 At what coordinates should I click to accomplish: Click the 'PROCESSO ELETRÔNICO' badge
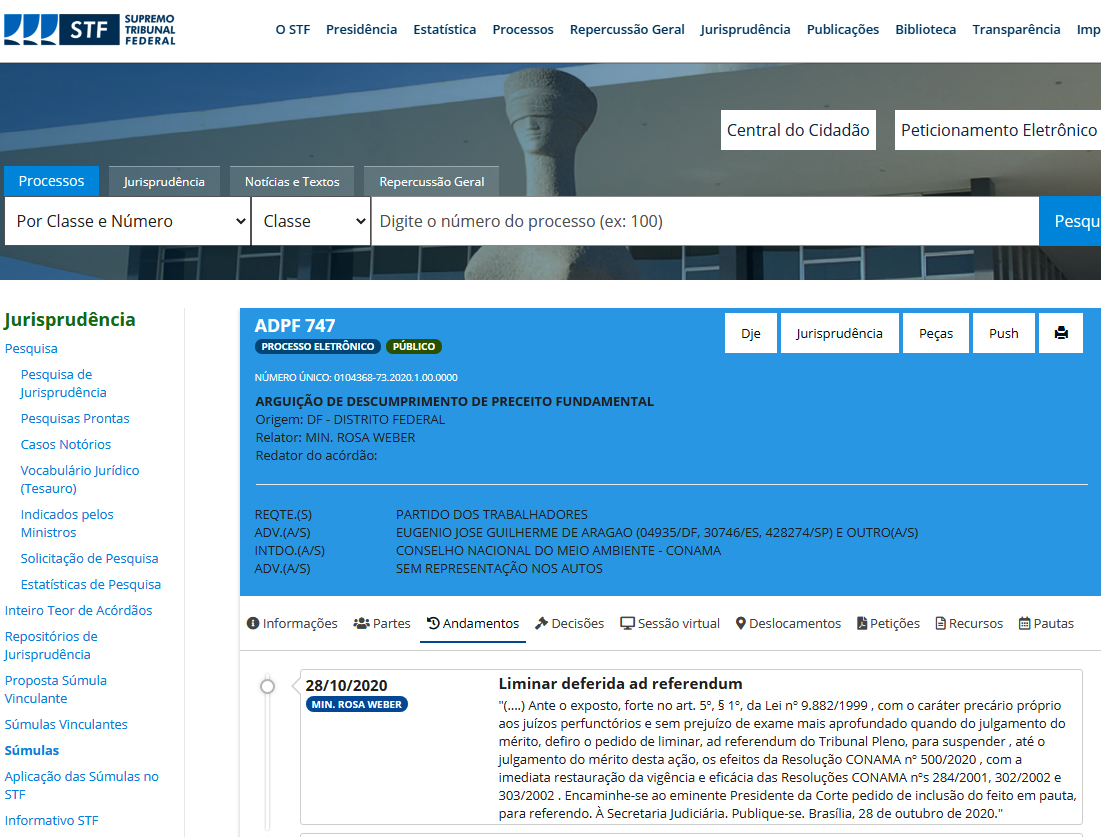pos(317,346)
